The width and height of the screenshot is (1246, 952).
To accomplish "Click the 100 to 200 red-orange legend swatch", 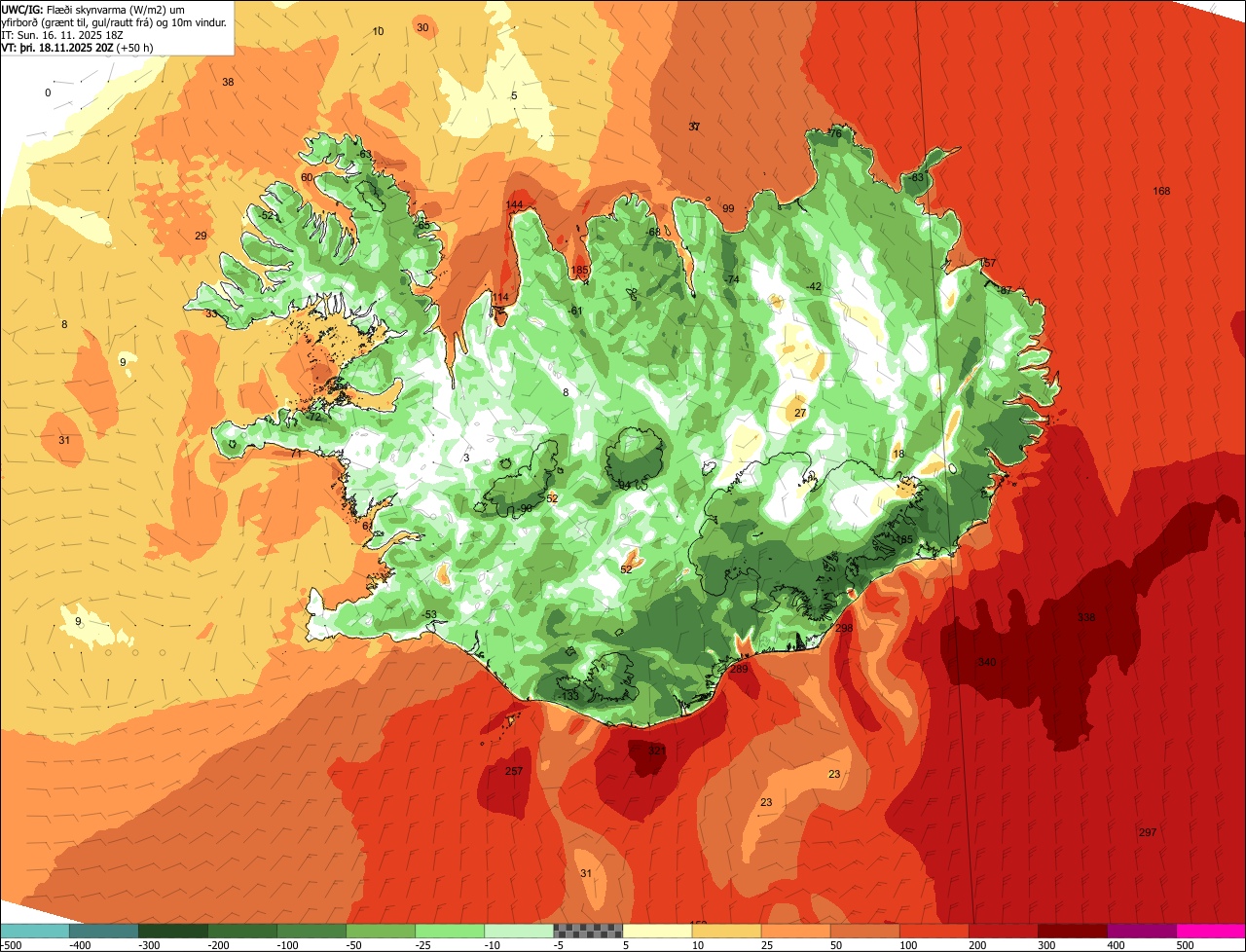I will click(x=934, y=931).
